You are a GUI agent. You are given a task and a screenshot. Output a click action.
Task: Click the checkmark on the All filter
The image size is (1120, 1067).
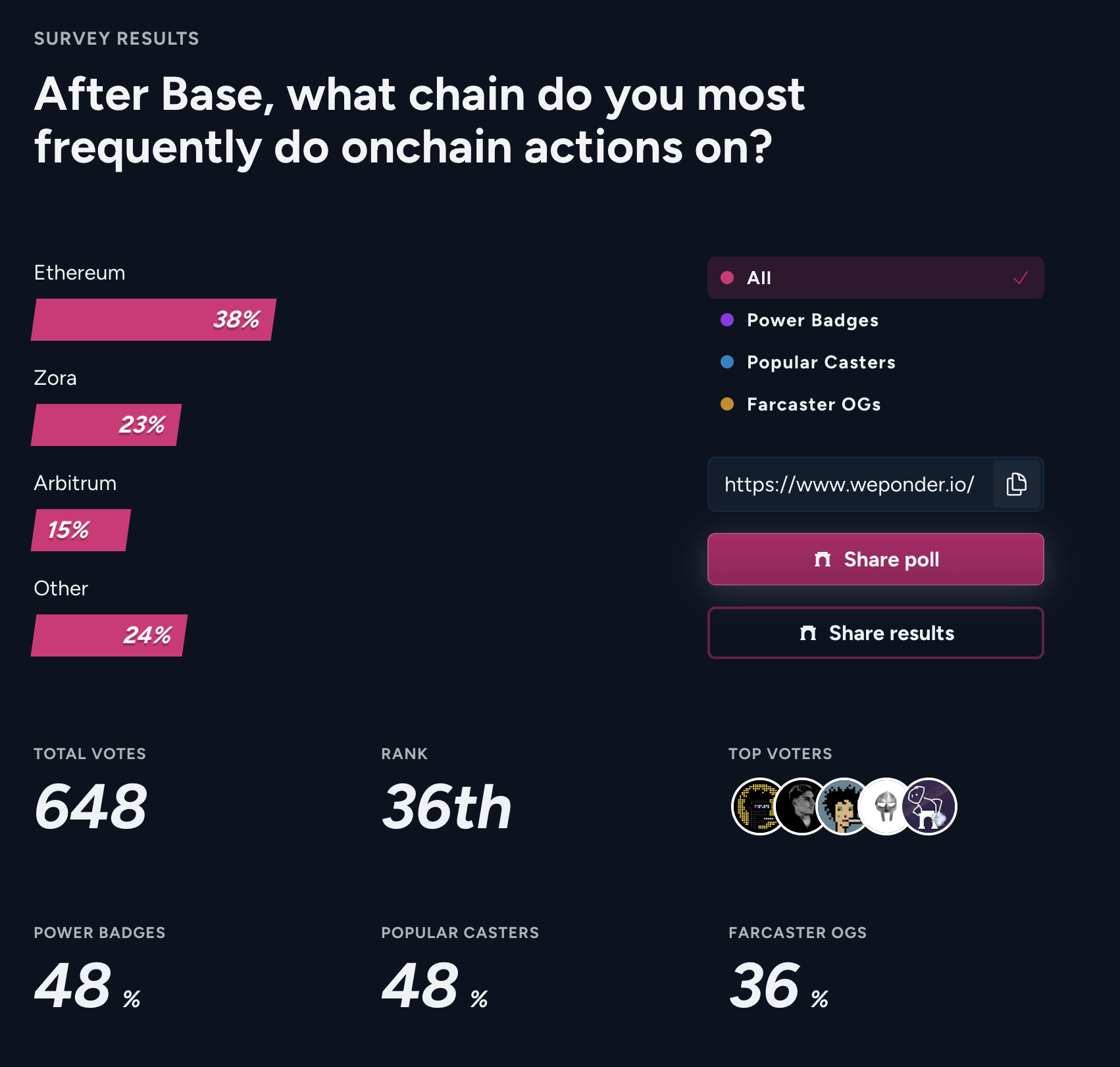point(1020,278)
